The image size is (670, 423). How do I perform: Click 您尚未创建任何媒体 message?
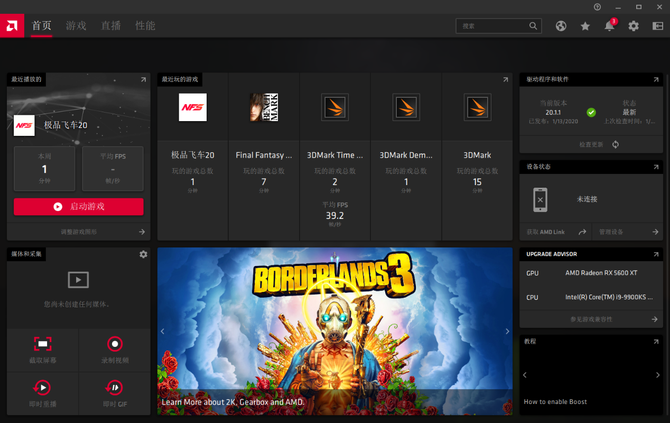tap(77, 304)
